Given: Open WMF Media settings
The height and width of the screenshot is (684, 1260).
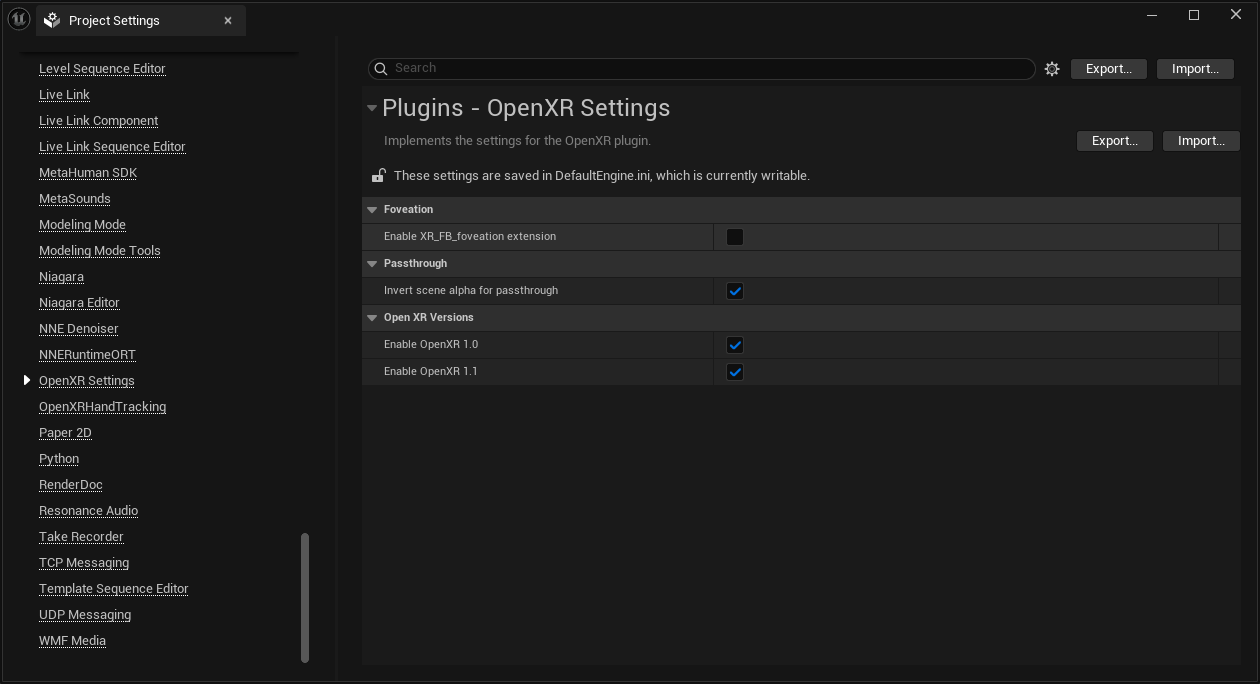Looking at the screenshot, I should pyautogui.click(x=72, y=641).
